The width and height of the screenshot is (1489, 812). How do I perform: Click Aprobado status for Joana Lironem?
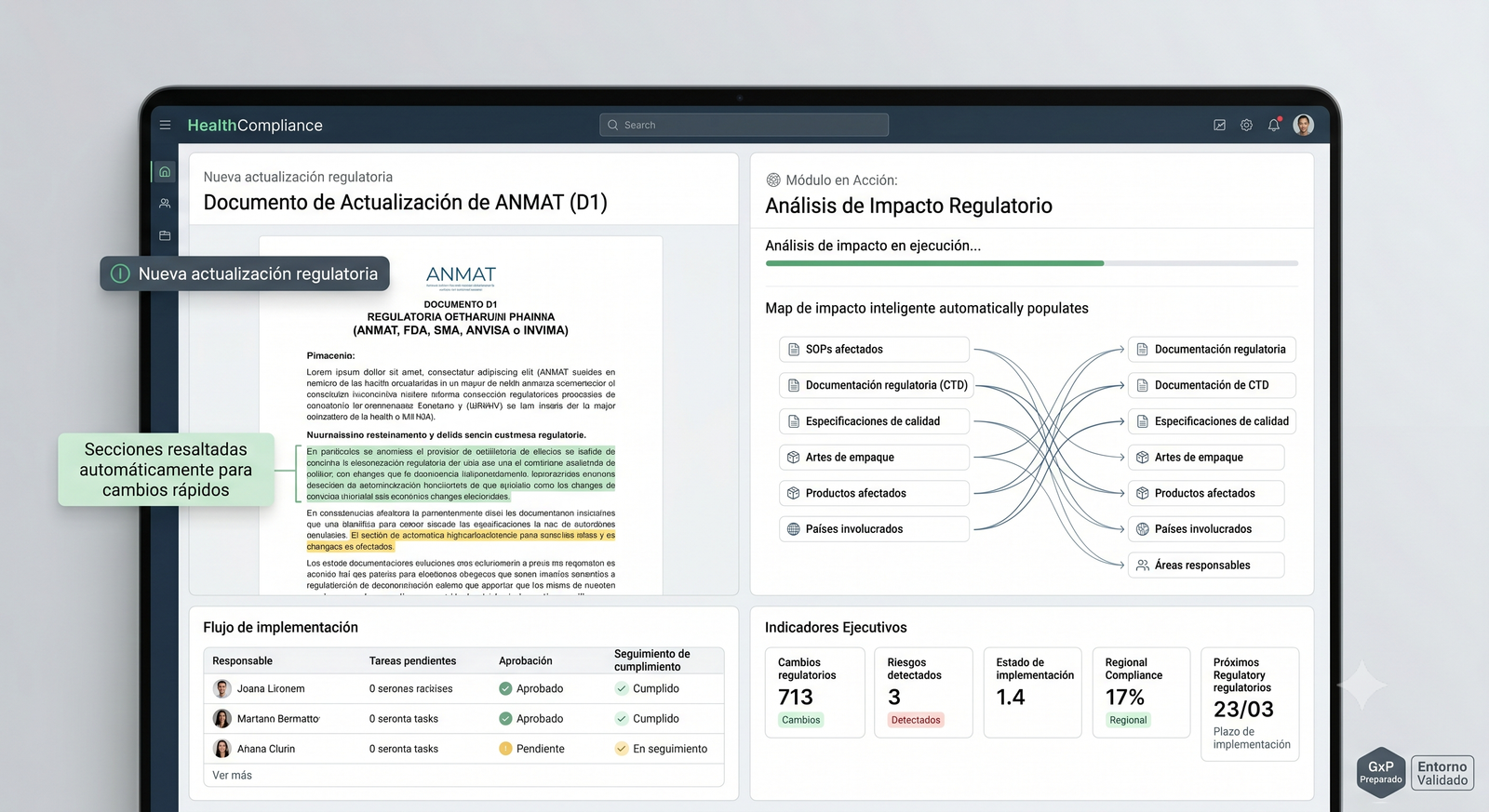tap(530, 689)
